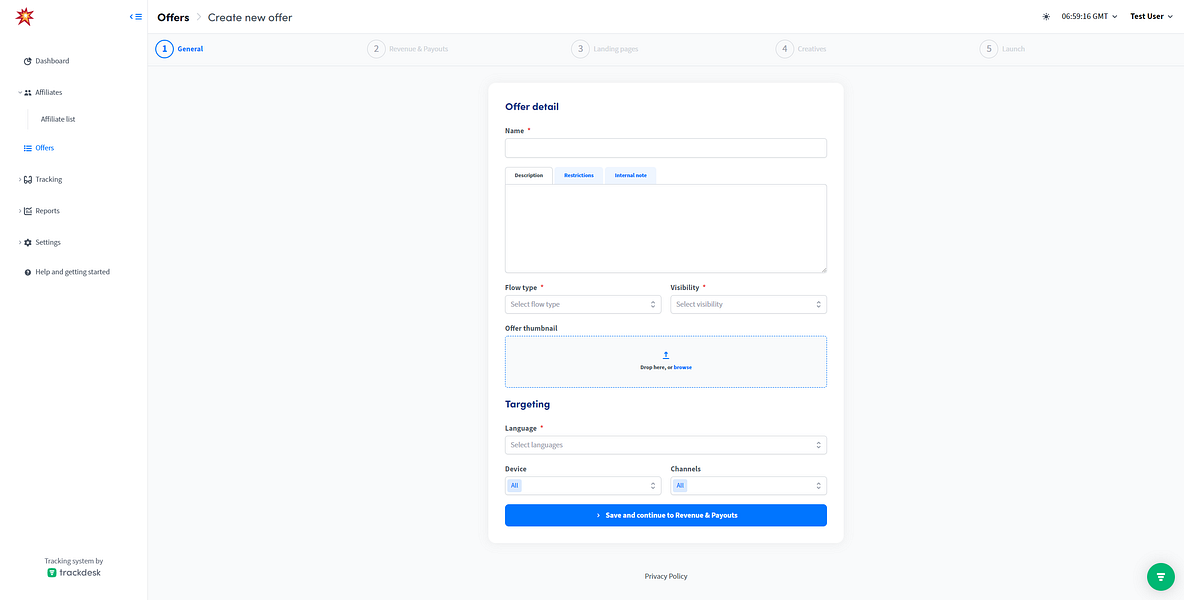
Task: Open the Channels dropdown
Action: (x=748, y=485)
